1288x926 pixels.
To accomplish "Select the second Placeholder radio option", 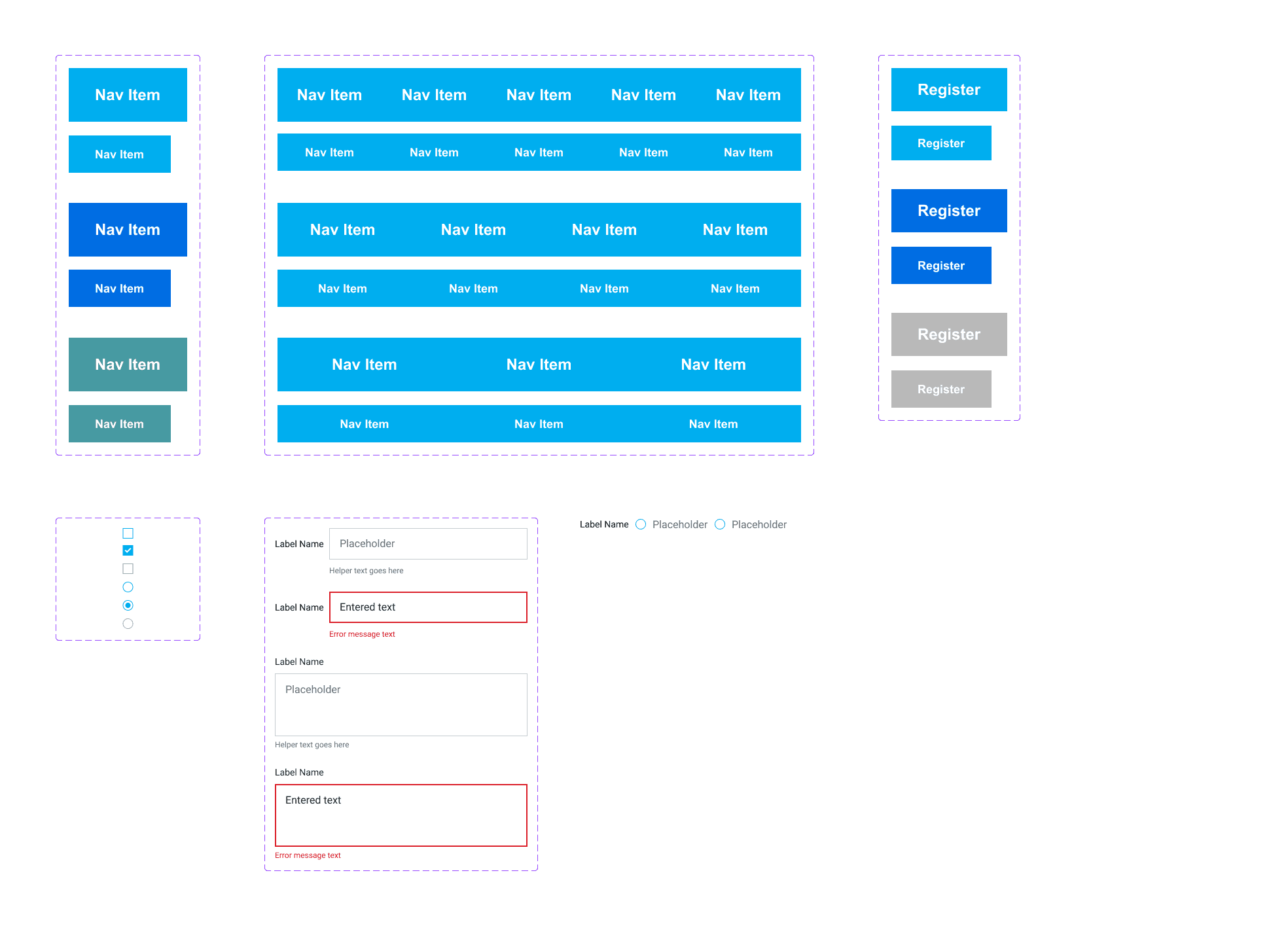I will tap(720, 524).
